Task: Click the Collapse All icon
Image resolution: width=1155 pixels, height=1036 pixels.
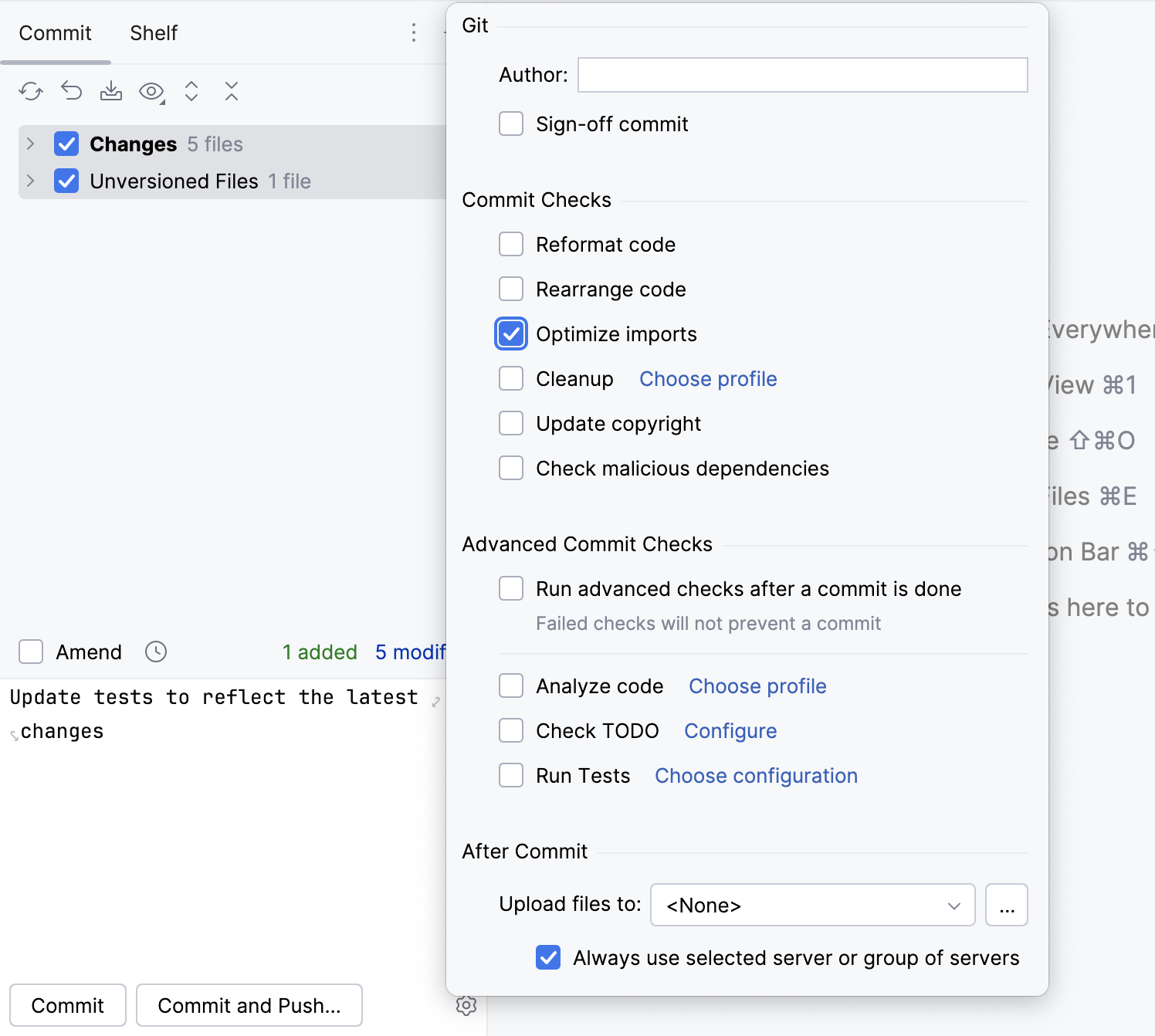Action: click(x=231, y=91)
